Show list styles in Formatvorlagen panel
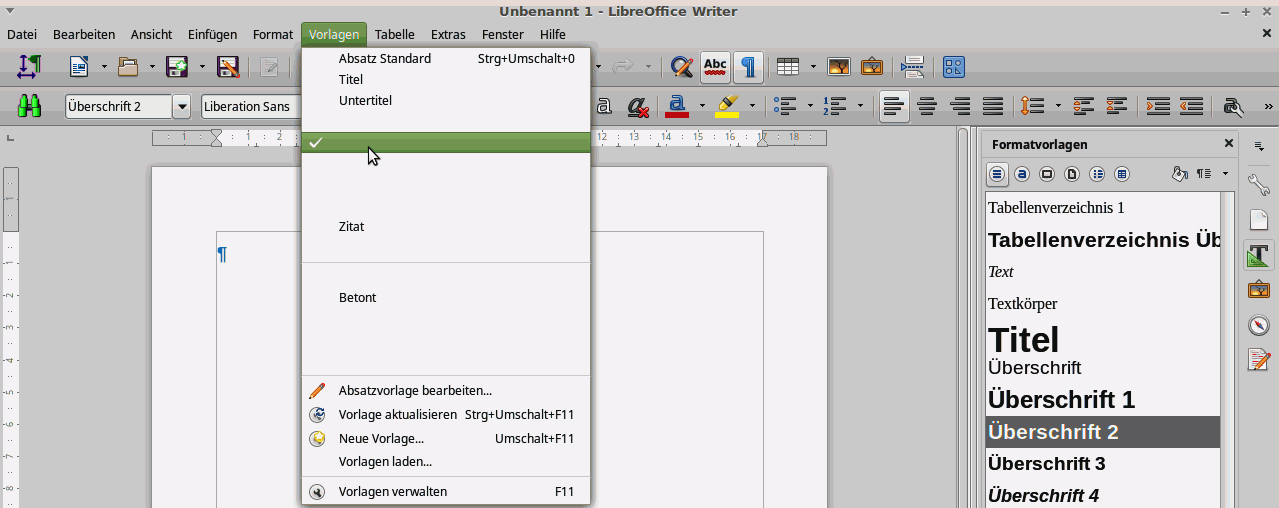This screenshot has width=1279, height=508. (x=1097, y=174)
